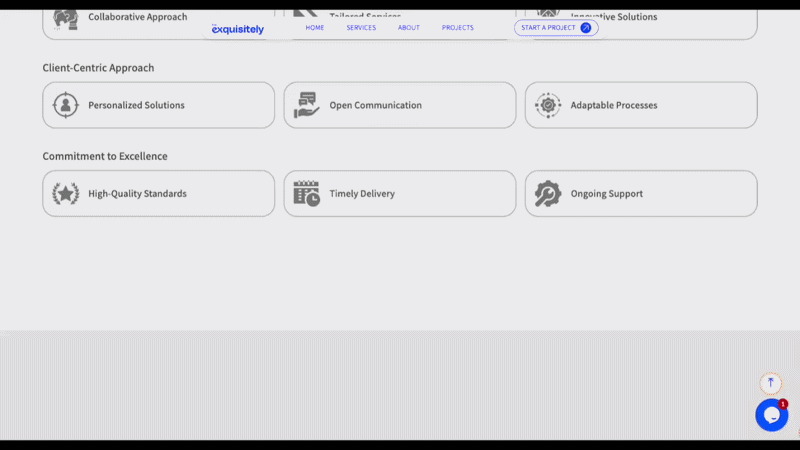This screenshot has height=450, width=800.
Task: Select the Open Communication card
Action: tap(400, 105)
